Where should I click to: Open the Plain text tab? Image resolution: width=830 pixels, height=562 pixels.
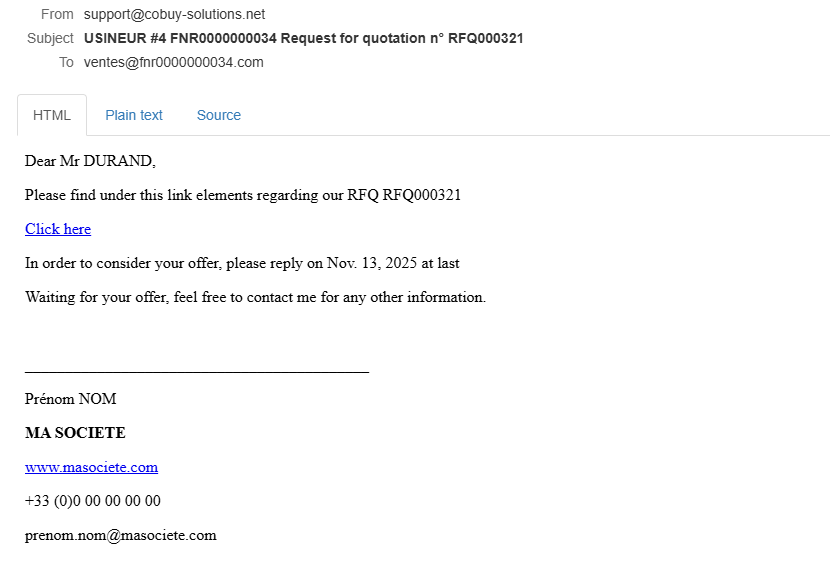tap(134, 115)
